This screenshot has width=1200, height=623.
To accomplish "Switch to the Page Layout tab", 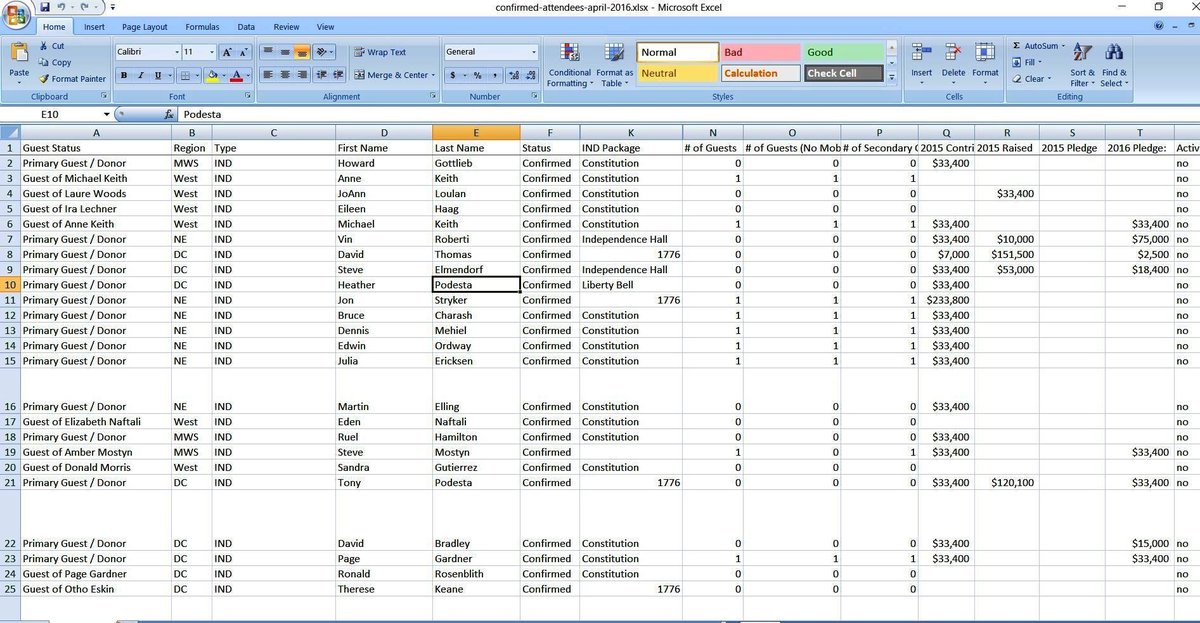I will click(x=144, y=27).
